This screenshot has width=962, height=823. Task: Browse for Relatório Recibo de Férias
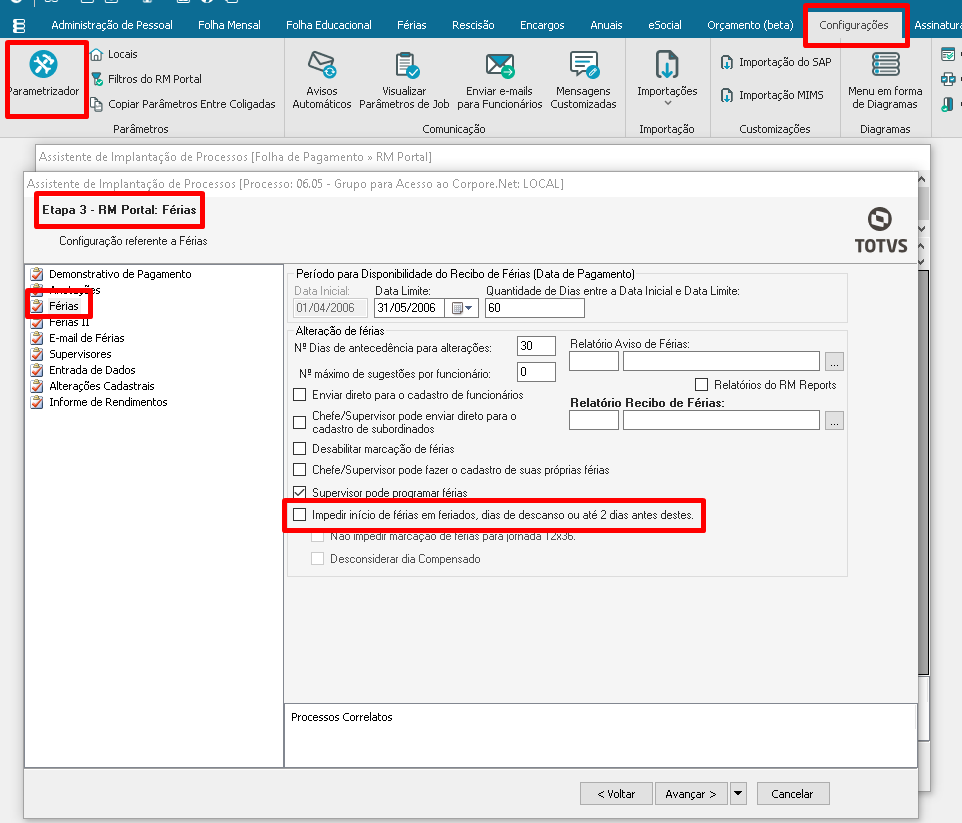(x=834, y=420)
